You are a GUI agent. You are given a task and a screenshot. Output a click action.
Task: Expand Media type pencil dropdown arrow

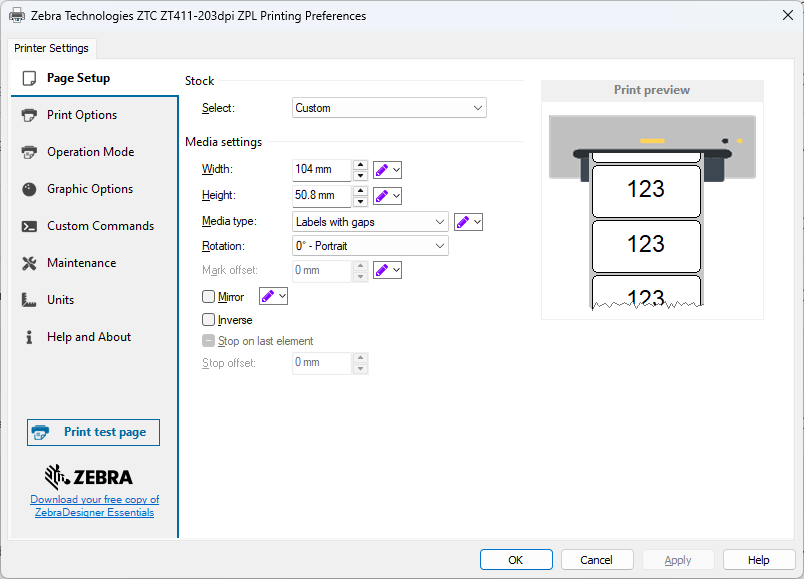tap(477, 222)
